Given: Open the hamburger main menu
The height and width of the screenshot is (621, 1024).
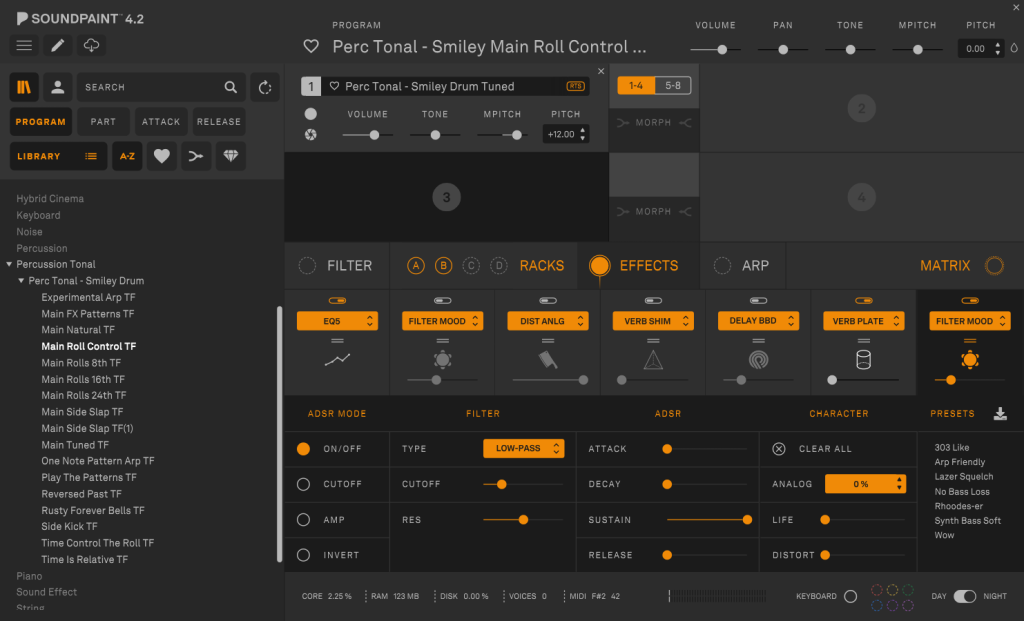Looking at the screenshot, I should tap(24, 45).
